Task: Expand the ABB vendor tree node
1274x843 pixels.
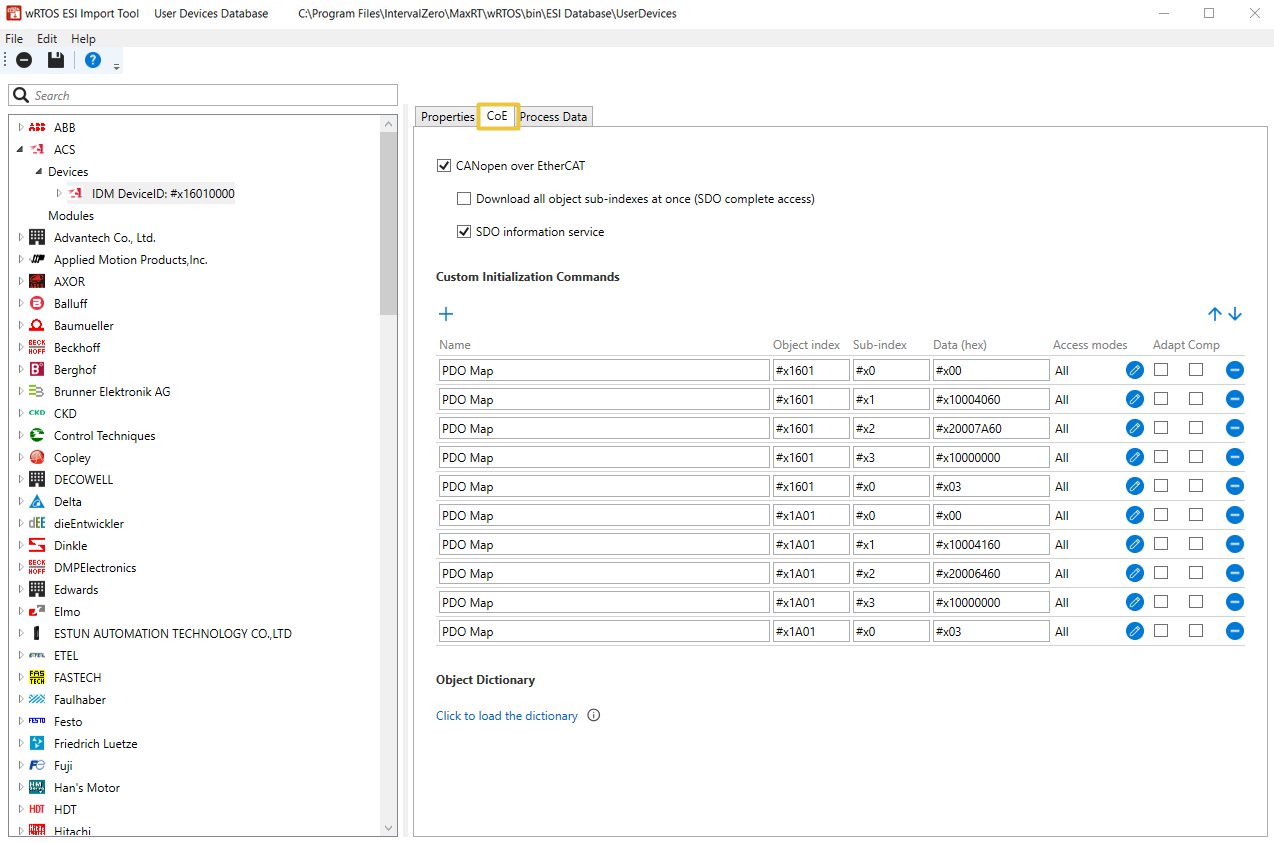Action: click(x=21, y=128)
